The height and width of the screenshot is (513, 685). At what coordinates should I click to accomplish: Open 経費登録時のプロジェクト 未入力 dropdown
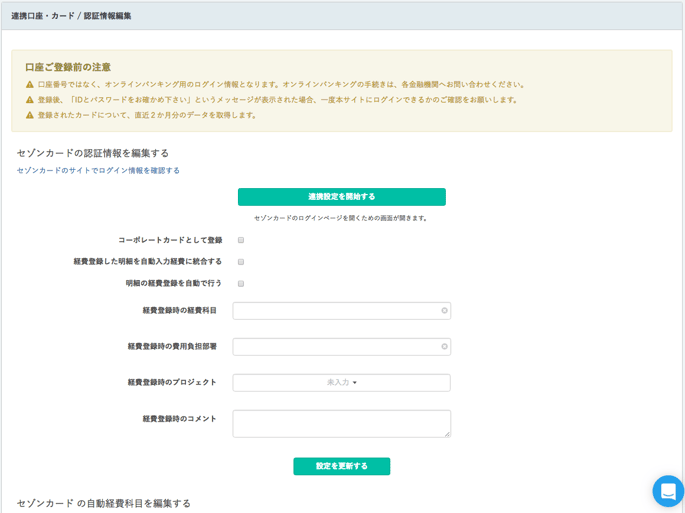click(342, 382)
